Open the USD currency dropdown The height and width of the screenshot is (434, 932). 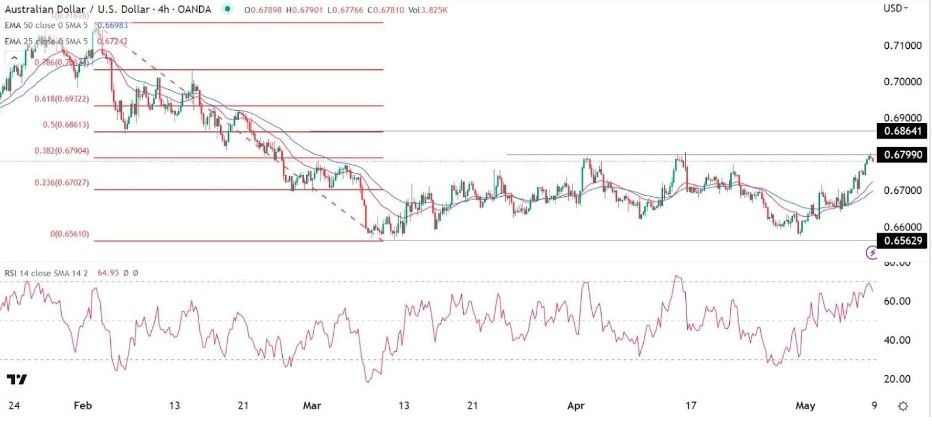(897, 8)
